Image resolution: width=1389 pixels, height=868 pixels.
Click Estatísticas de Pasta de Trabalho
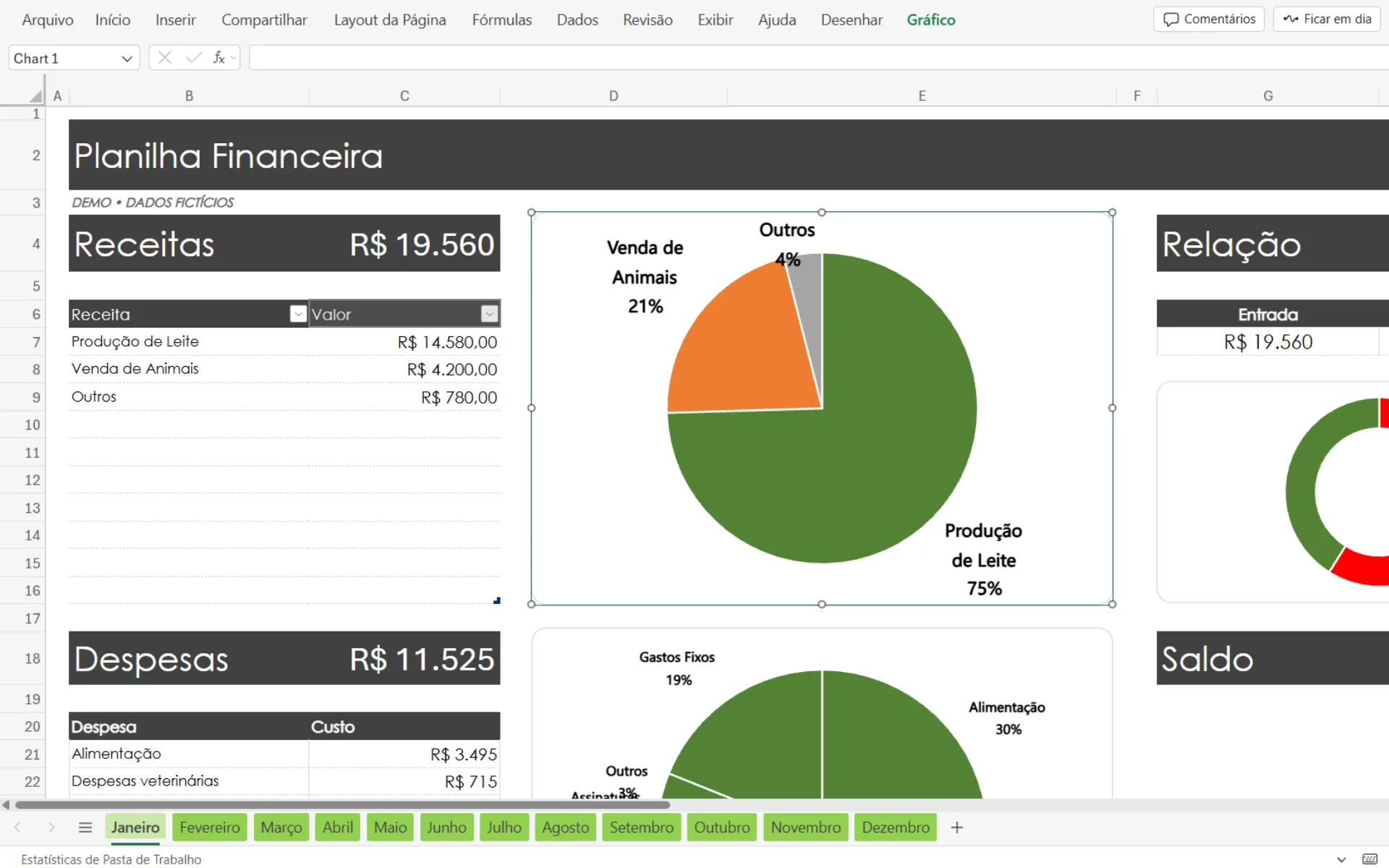[111, 859]
